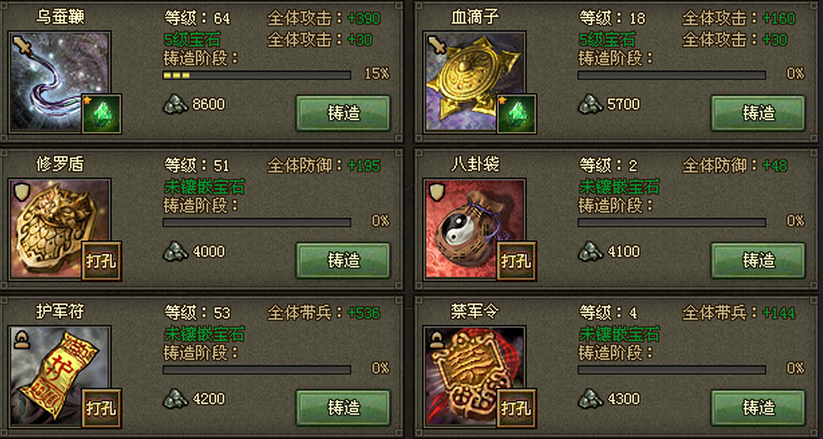Click 铸造 button for 乌蚕鞭
The image size is (823, 439).
coord(343,113)
